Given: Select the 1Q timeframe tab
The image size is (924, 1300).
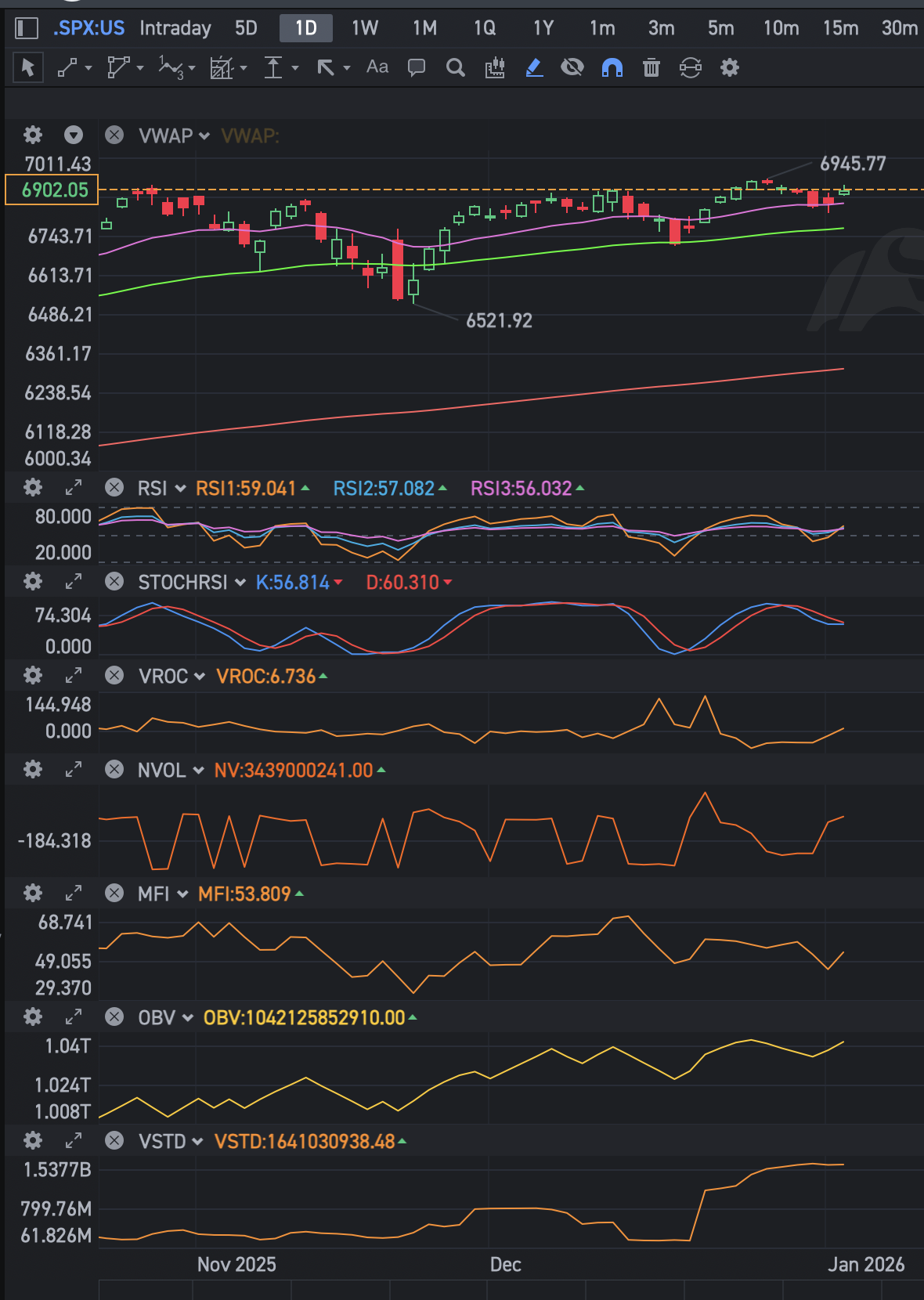Looking at the screenshot, I should (485, 29).
